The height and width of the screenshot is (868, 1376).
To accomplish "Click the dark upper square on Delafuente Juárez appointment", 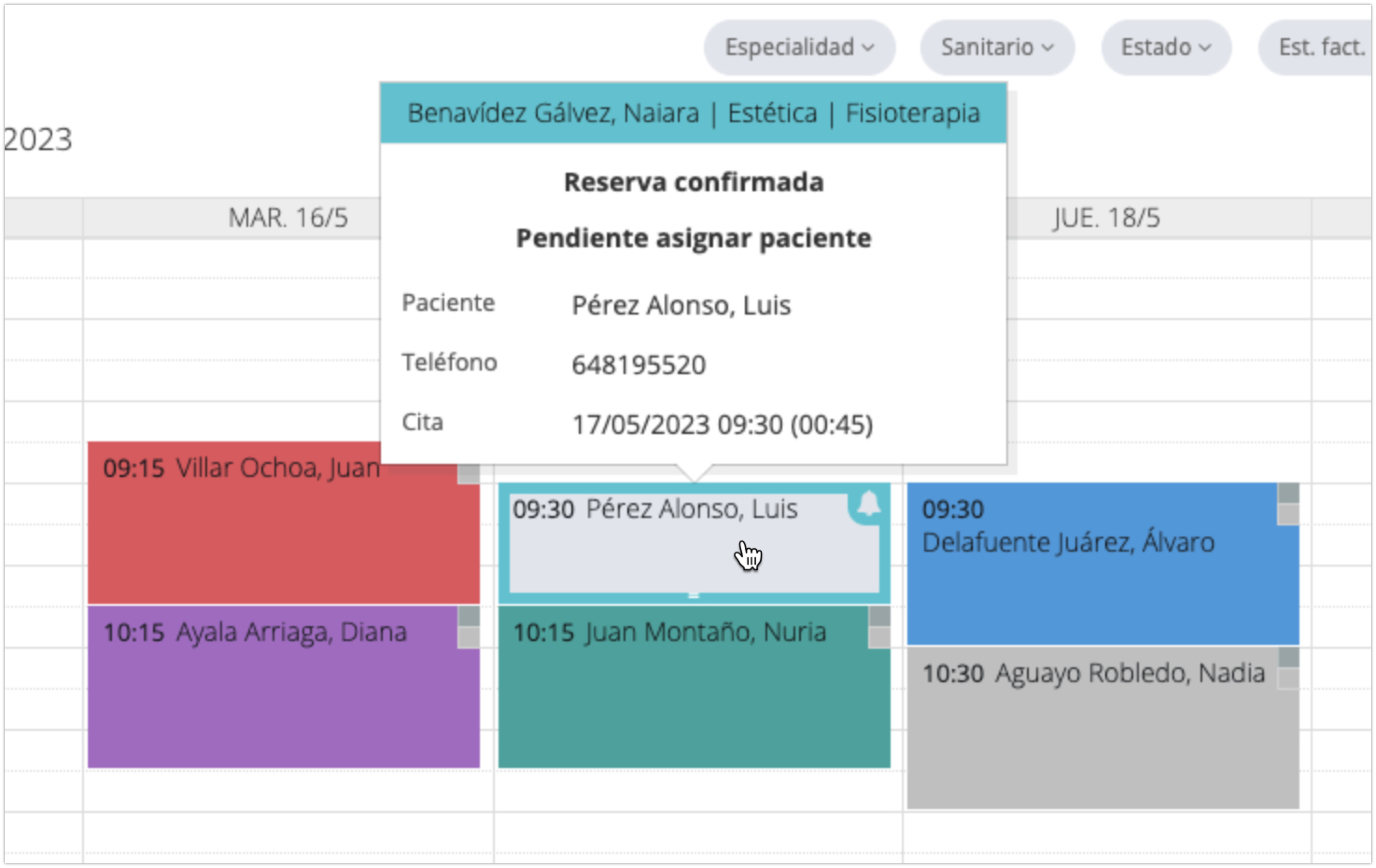I will coord(1288,493).
